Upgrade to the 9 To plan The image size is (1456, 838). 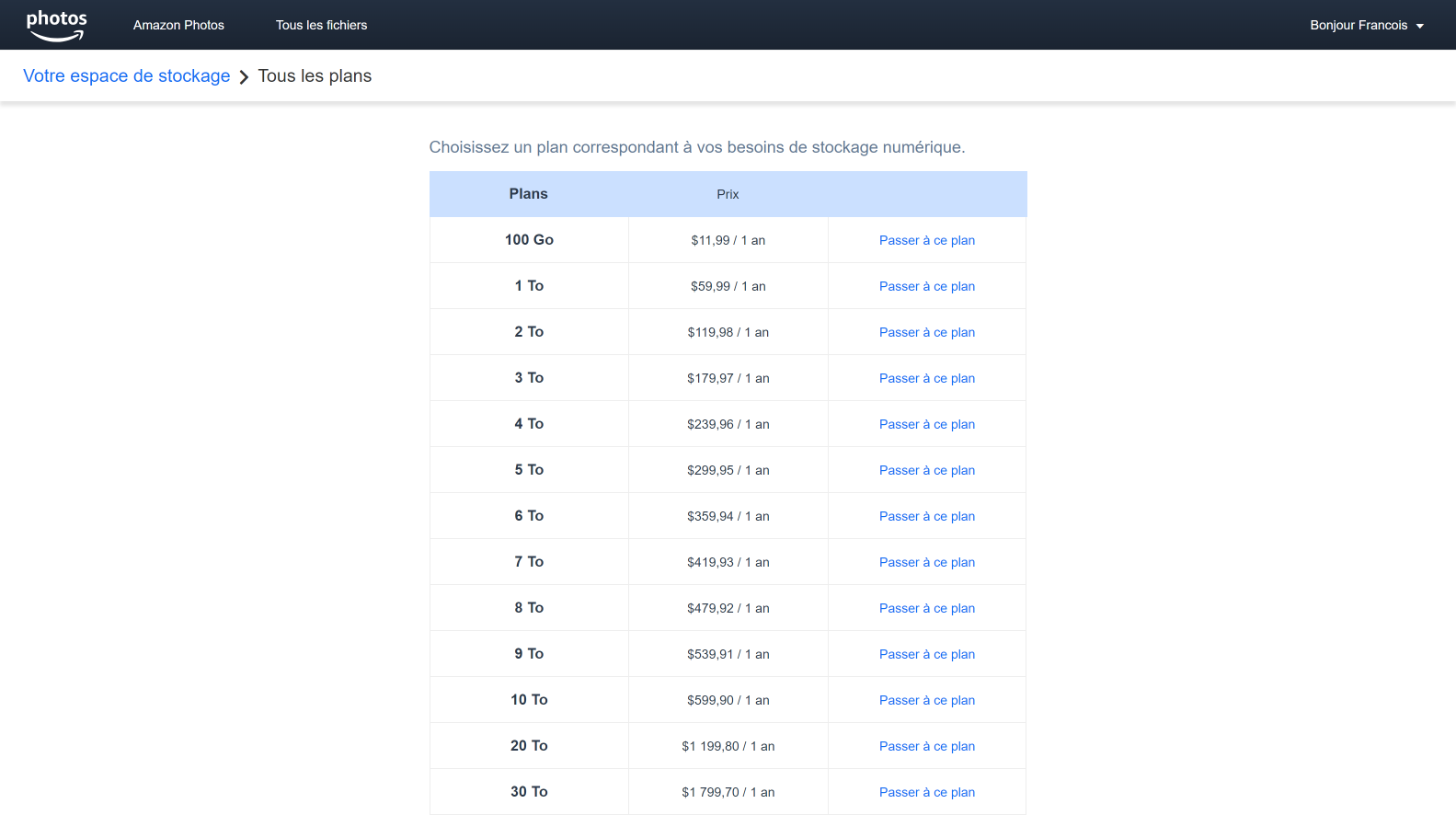click(x=926, y=654)
